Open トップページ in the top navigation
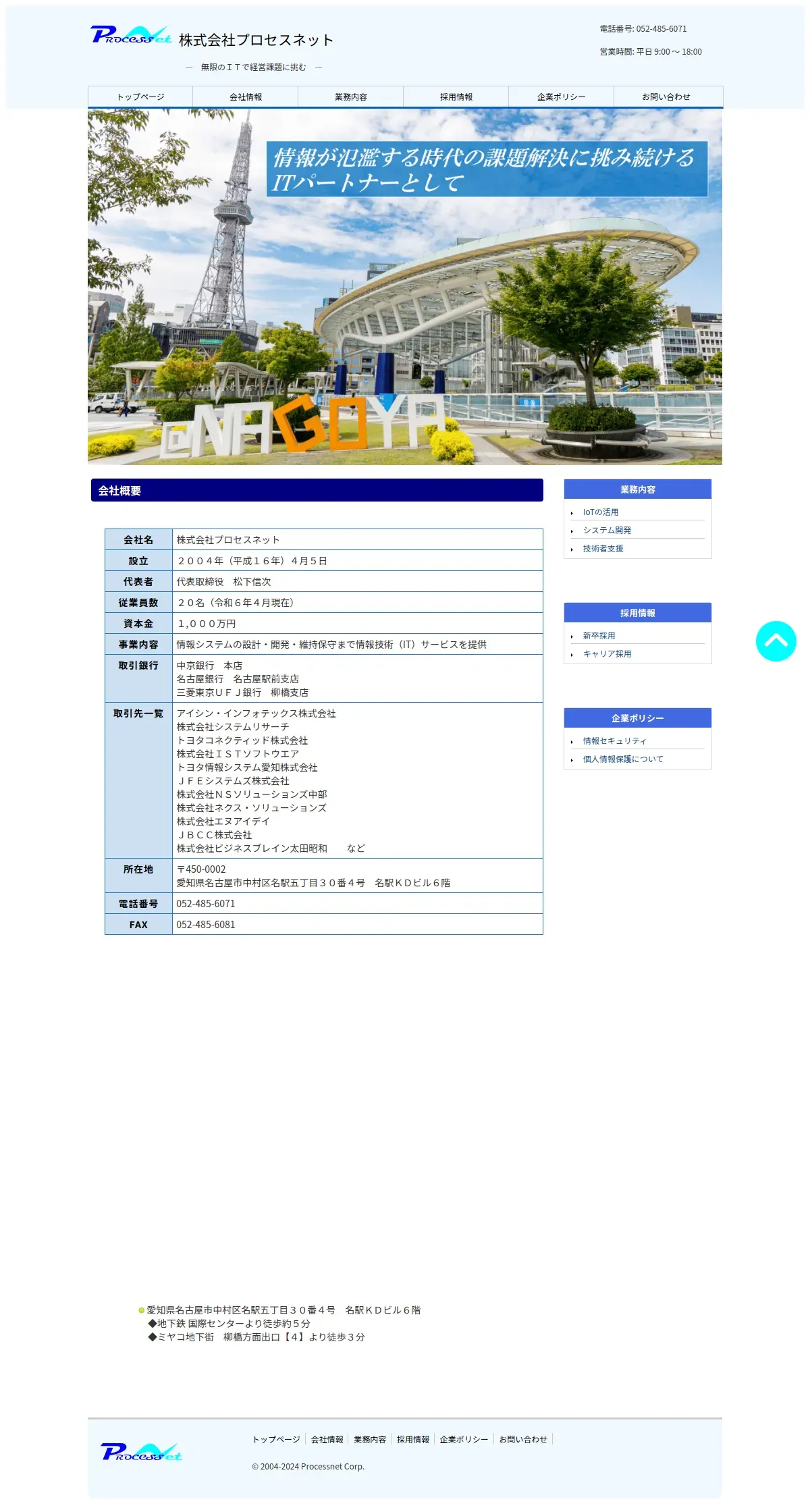810x1512 pixels. pos(140,97)
